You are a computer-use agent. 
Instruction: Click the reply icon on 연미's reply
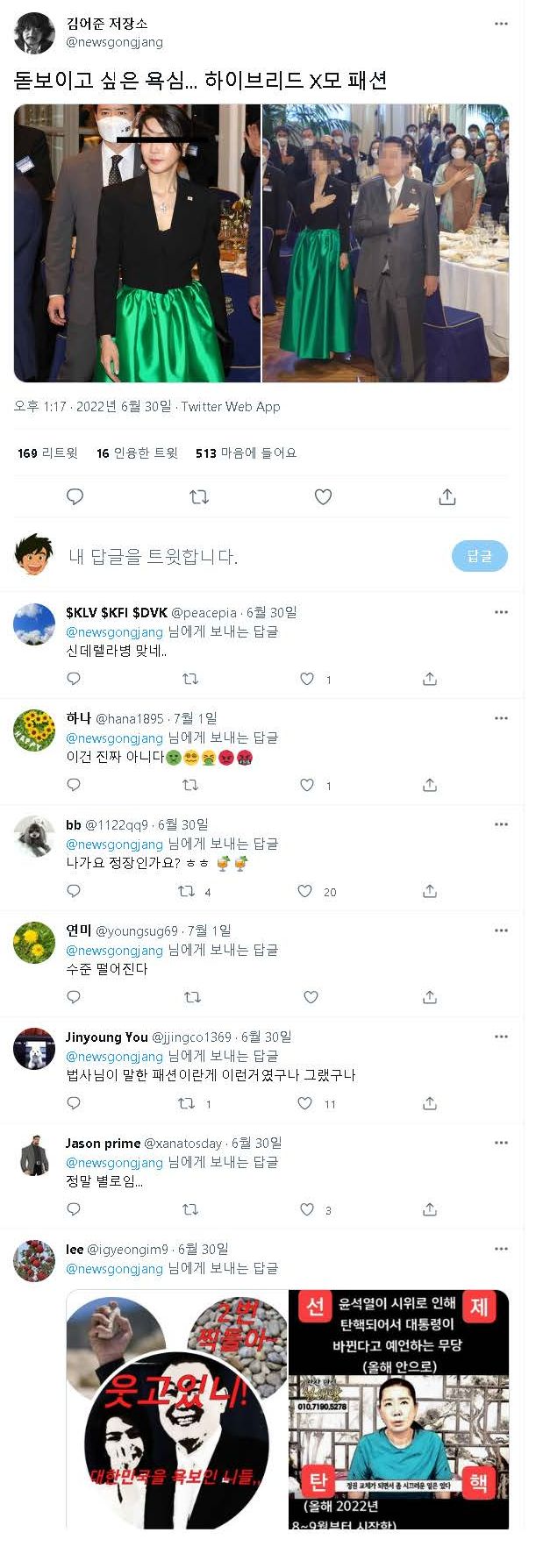pos(73,997)
